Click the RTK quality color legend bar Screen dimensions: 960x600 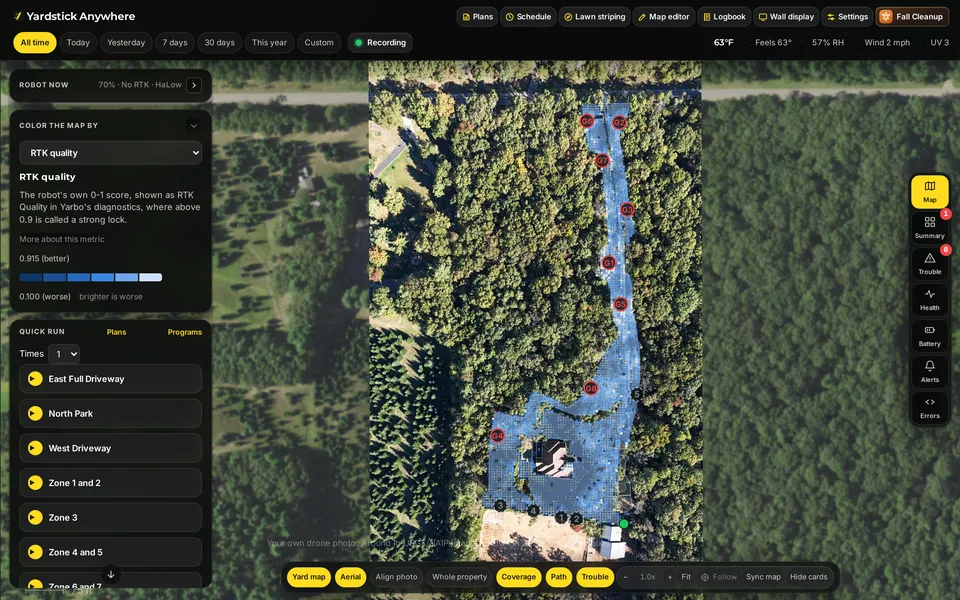[x=91, y=277]
